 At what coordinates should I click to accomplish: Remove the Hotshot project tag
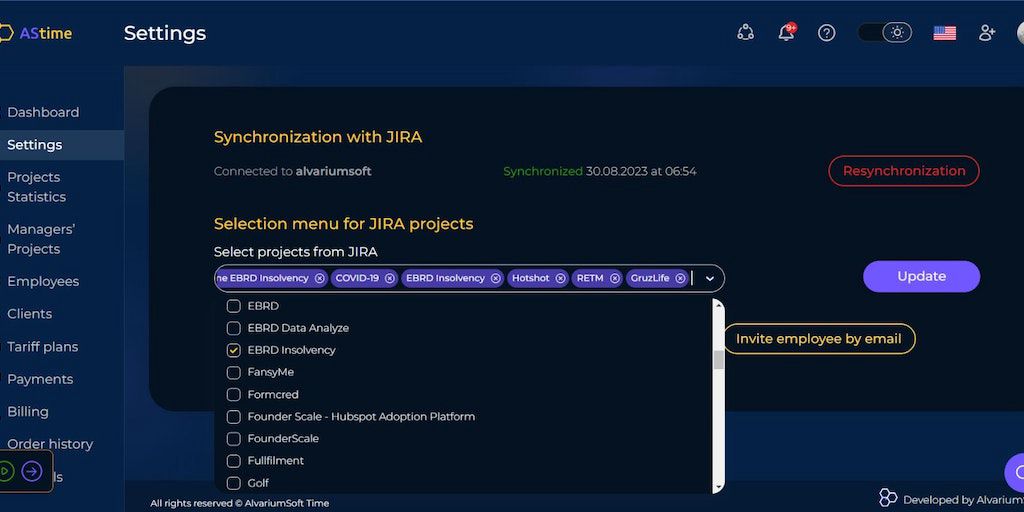560,278
